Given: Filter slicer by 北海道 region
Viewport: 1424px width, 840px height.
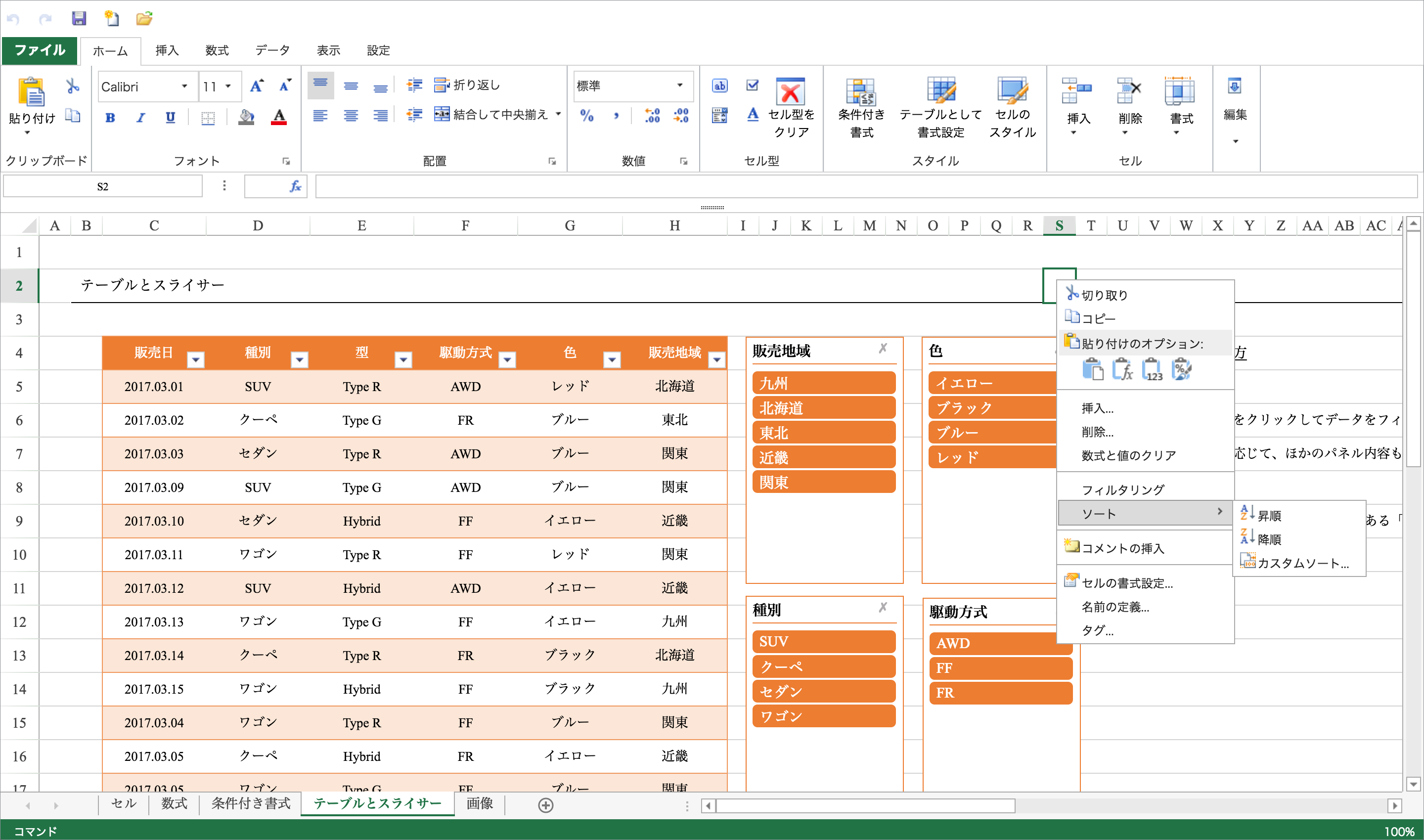Looking at the screenshot, I should coord(824,407).
